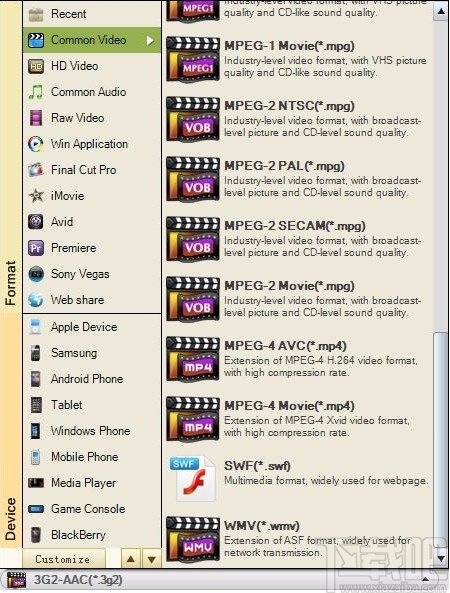The width and height of the screenshot is (450, 593).
Task: Open the Web share globe icon
Action: [x=36, y=300]
